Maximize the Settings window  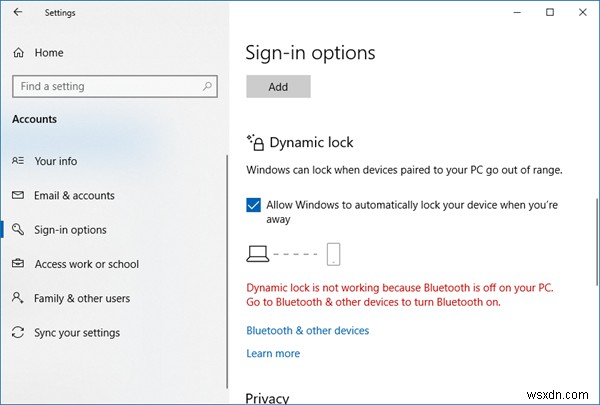point(550,12)
